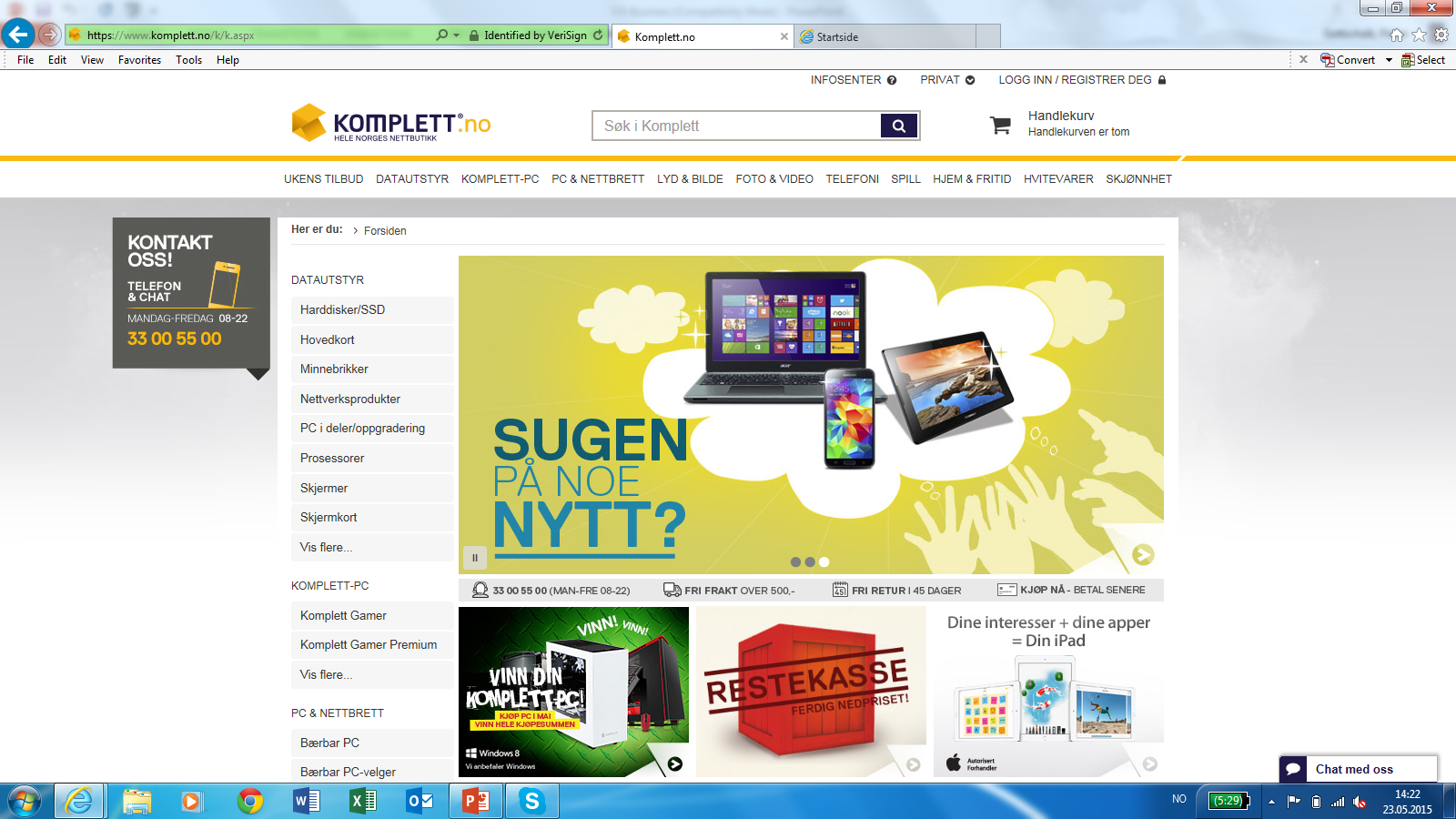
Task: Open the View menu
Action: (92, 60)
